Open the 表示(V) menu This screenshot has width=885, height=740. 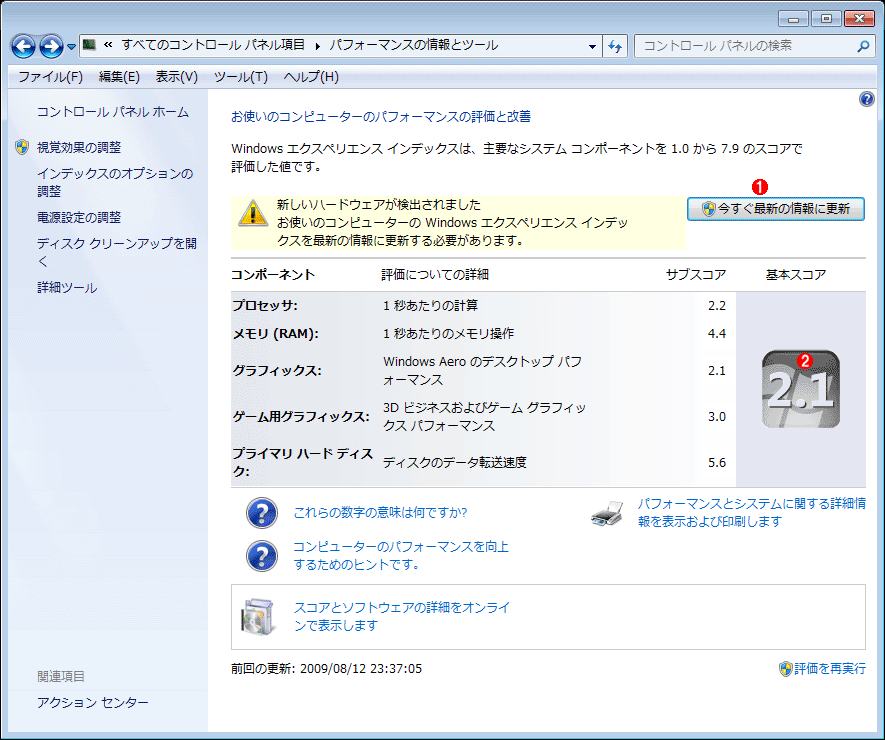pyautogui.click(x=177, y=77)
